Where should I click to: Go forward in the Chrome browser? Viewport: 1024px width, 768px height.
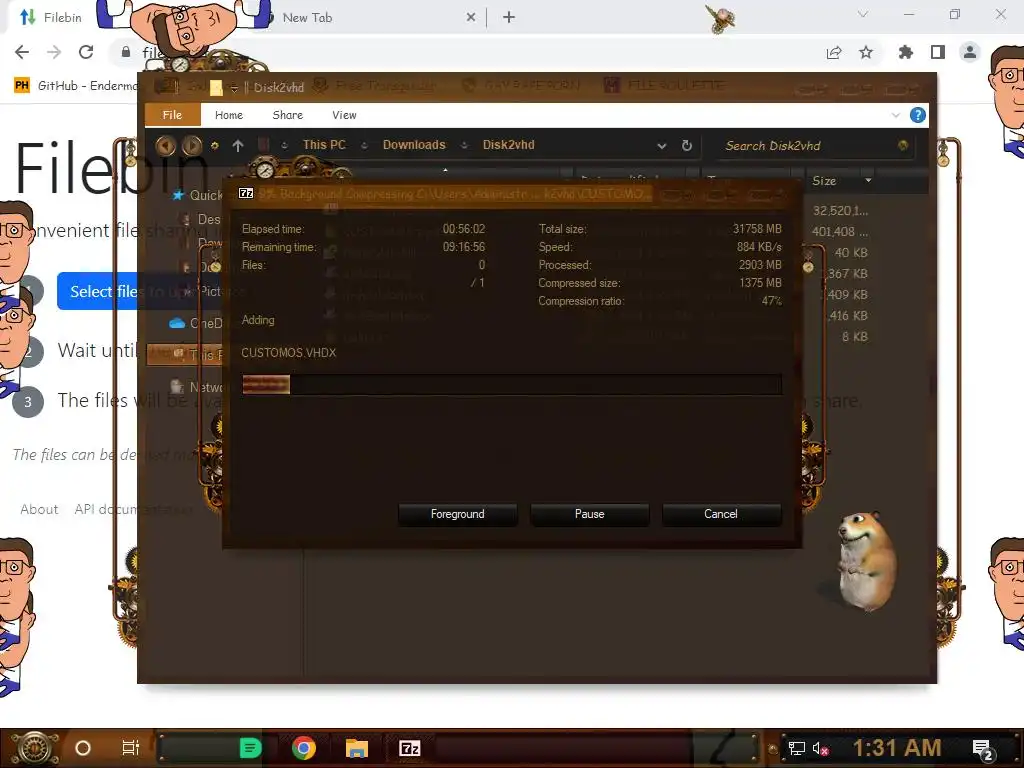[54, 52]
